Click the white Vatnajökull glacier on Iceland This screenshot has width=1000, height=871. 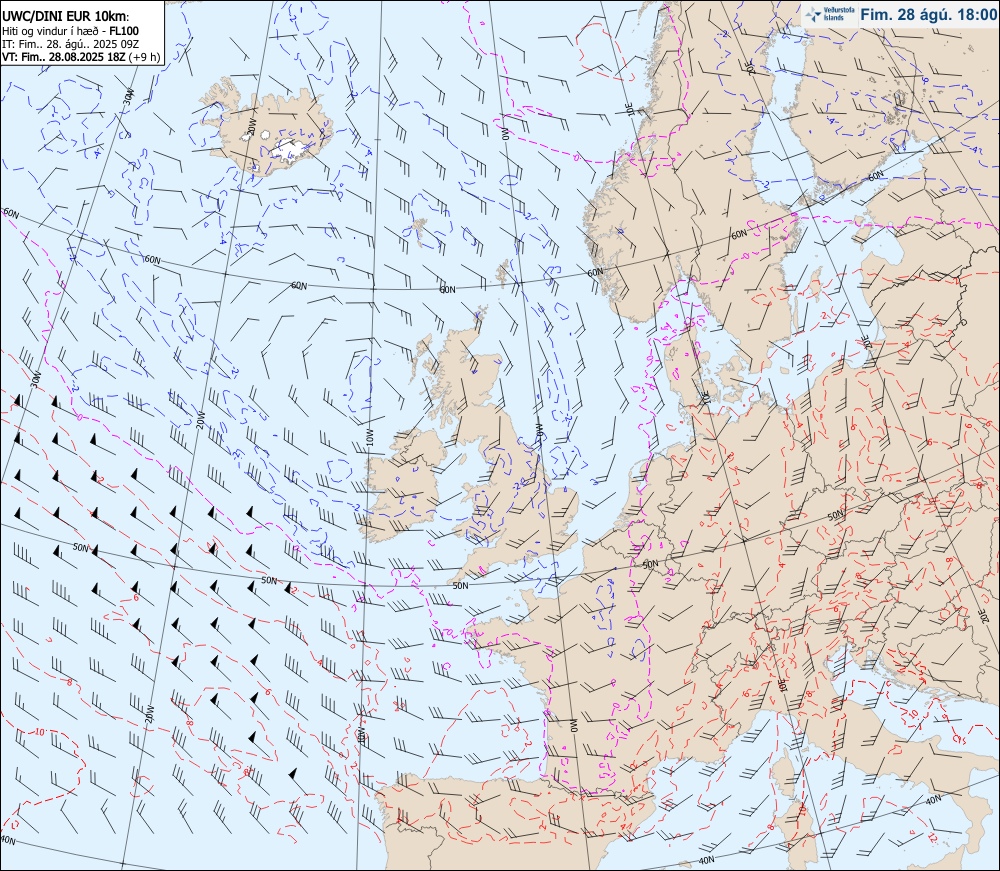pos(290,150)
